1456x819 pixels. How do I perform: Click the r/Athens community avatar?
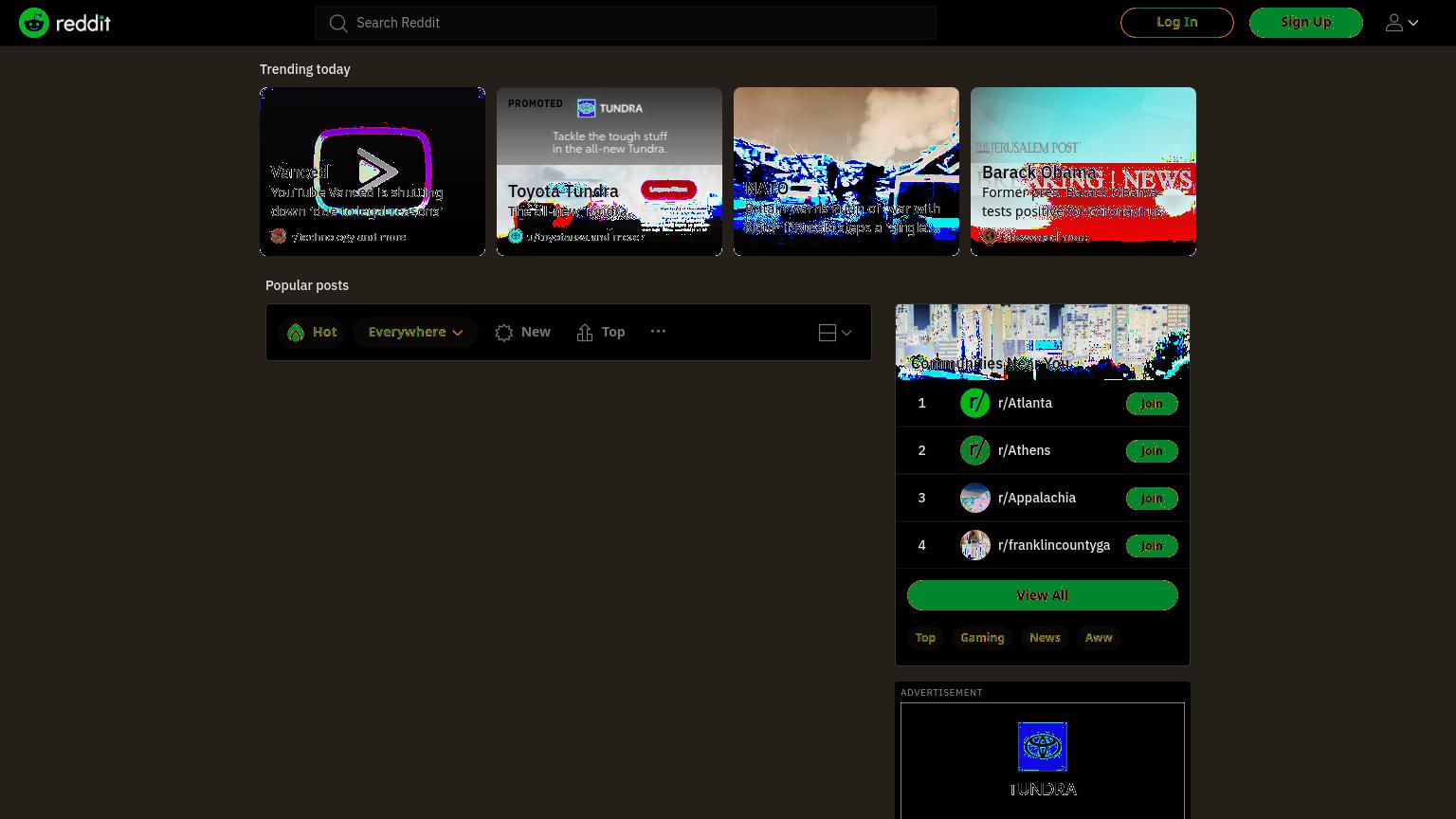click(975, 450)
